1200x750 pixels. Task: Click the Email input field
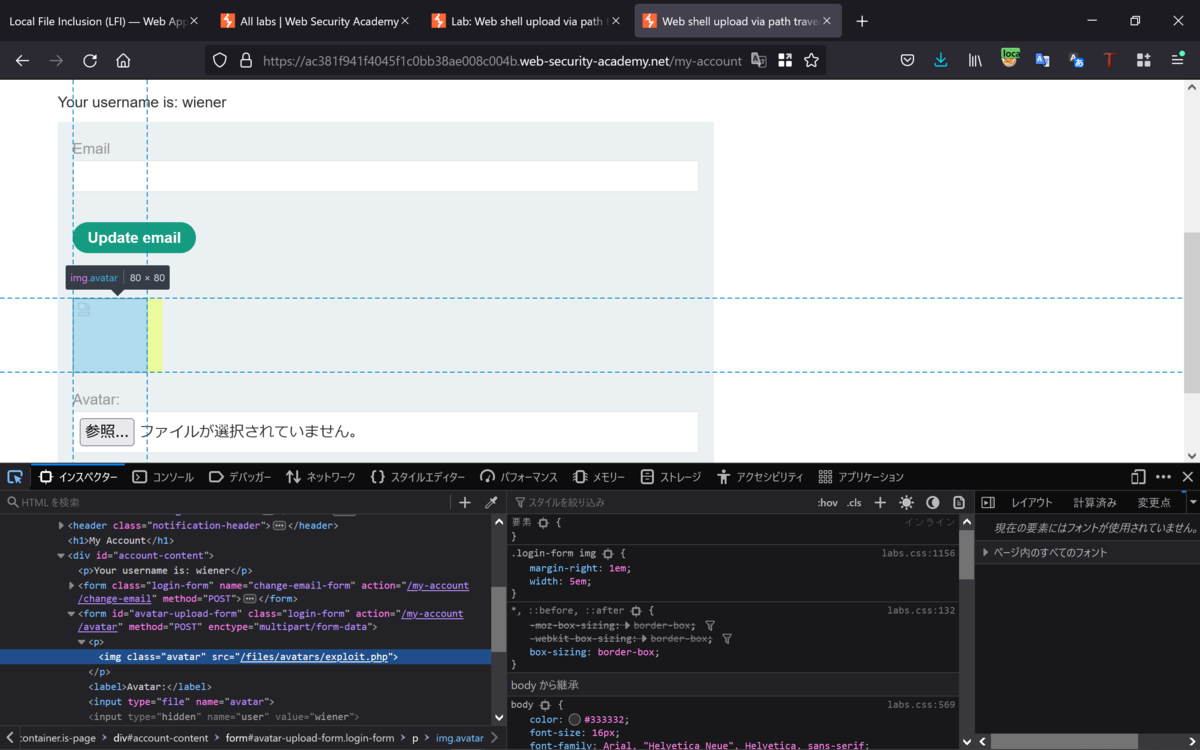385,176
